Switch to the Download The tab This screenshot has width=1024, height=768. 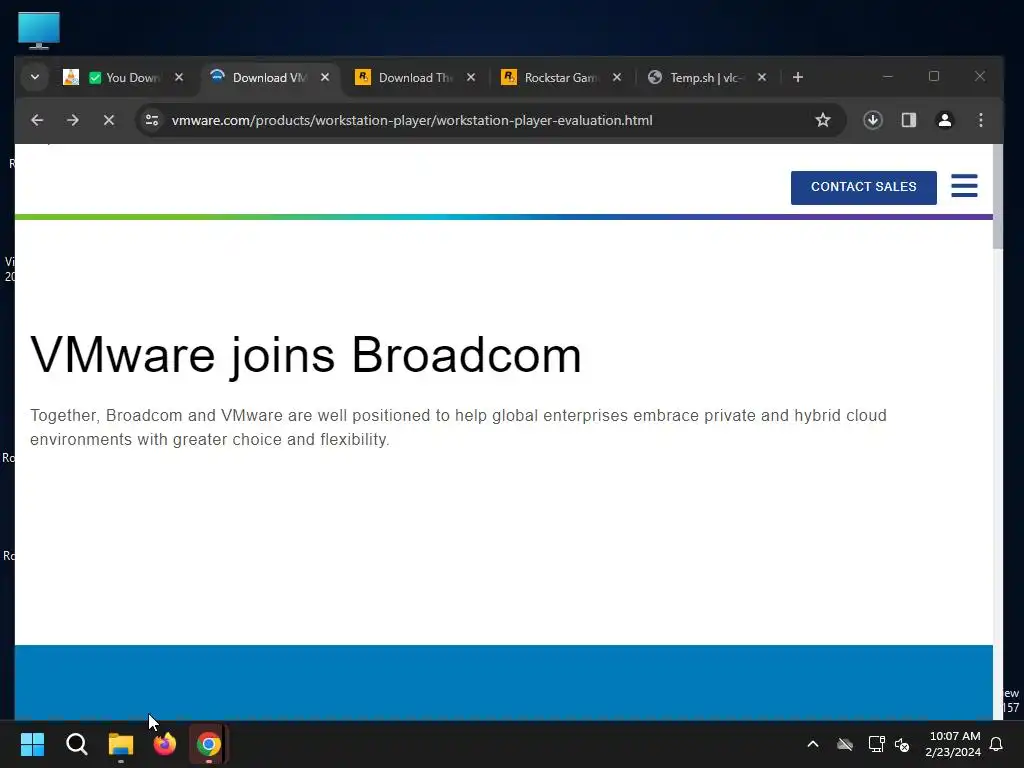(415, 78)
